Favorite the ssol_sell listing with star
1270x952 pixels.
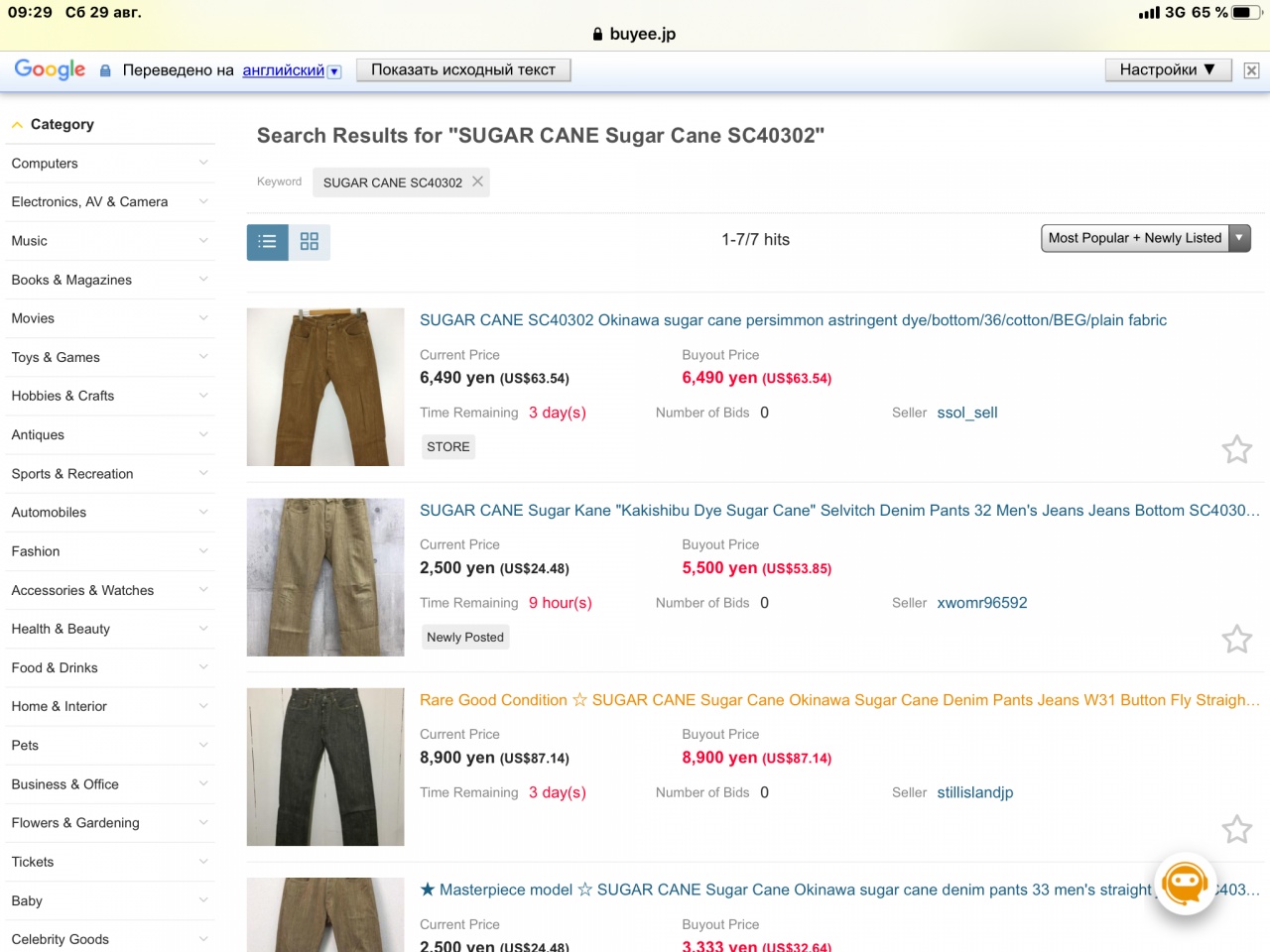(x=1236, y=449)
